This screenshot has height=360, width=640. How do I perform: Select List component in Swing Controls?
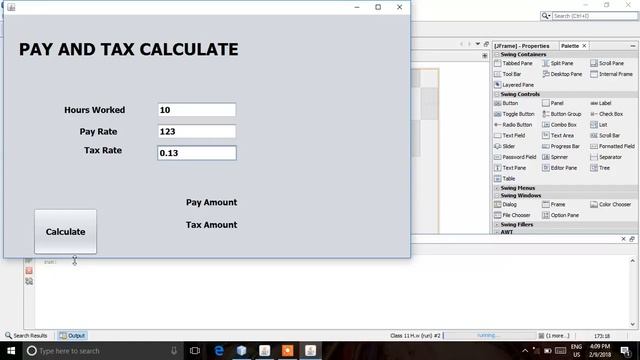point(599,124)
